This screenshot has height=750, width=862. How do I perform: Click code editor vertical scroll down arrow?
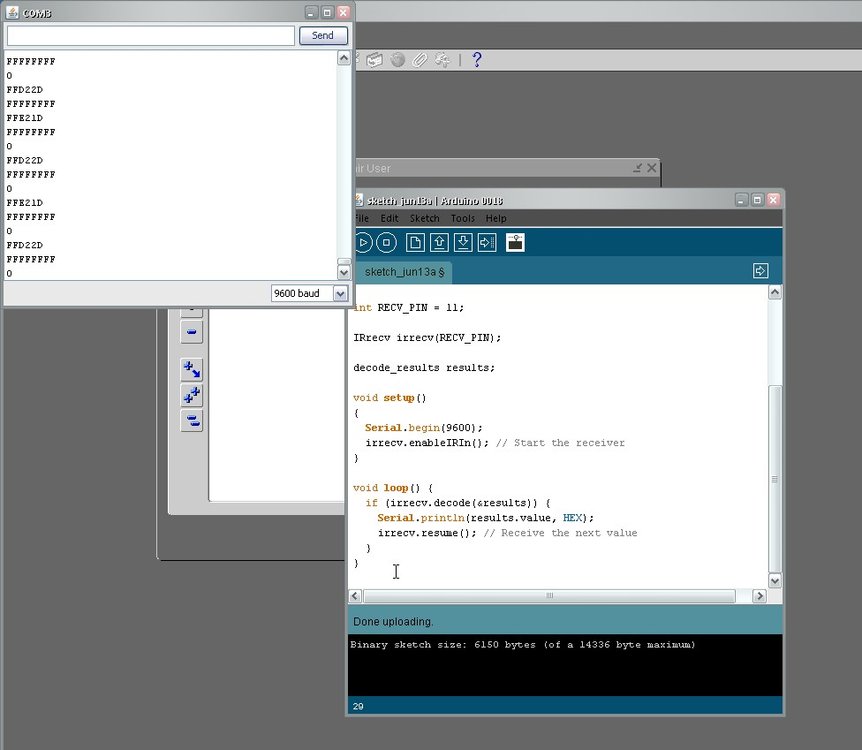coord(775,581)
